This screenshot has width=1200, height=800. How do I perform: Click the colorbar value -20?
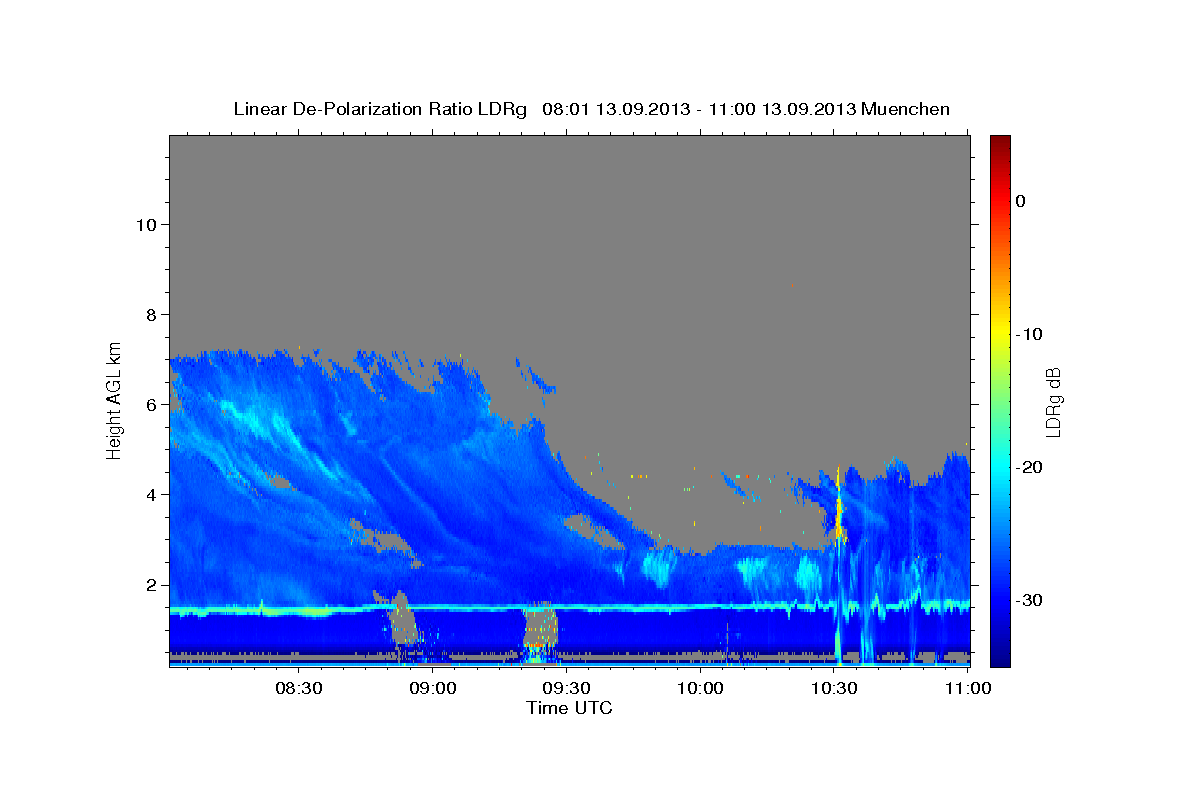coord(1030,467)
